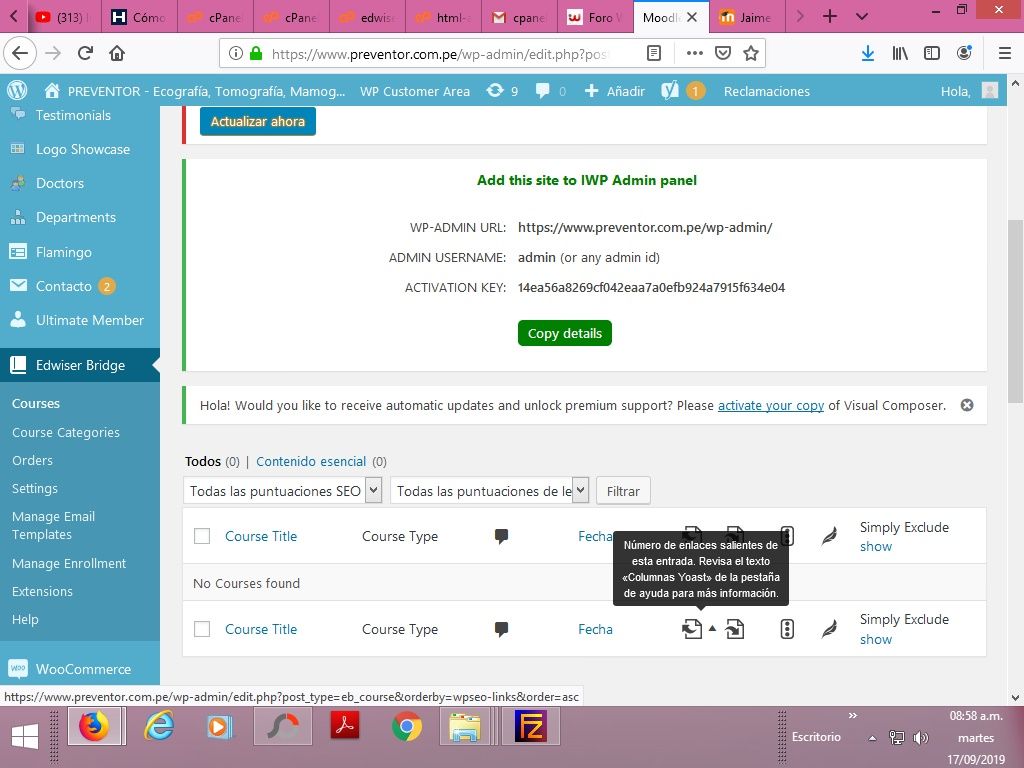Tick the select-all checkbox in top header
Image resolution: width=1024 pixels, height=768 pixels.
coord(202,536)
